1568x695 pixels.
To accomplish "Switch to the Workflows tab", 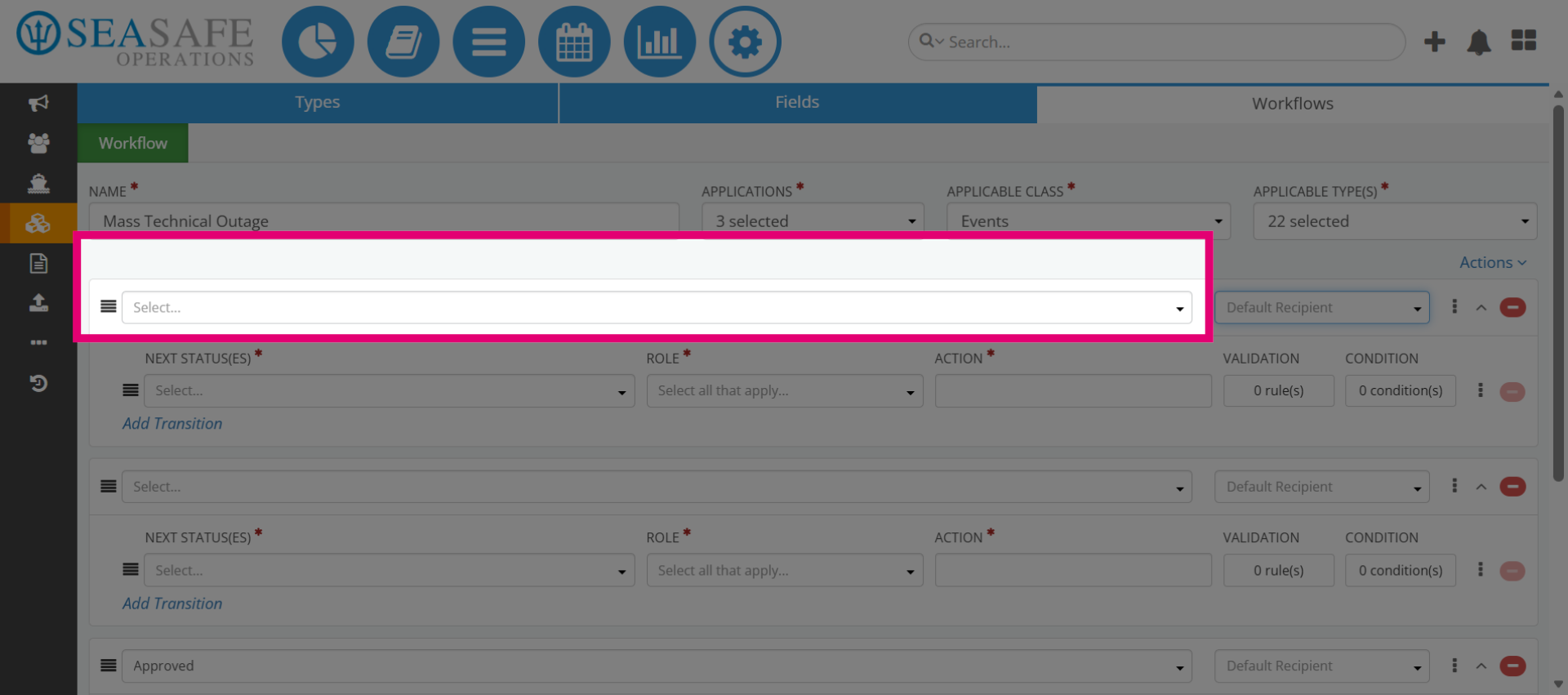I will [x=1293, y=104].
